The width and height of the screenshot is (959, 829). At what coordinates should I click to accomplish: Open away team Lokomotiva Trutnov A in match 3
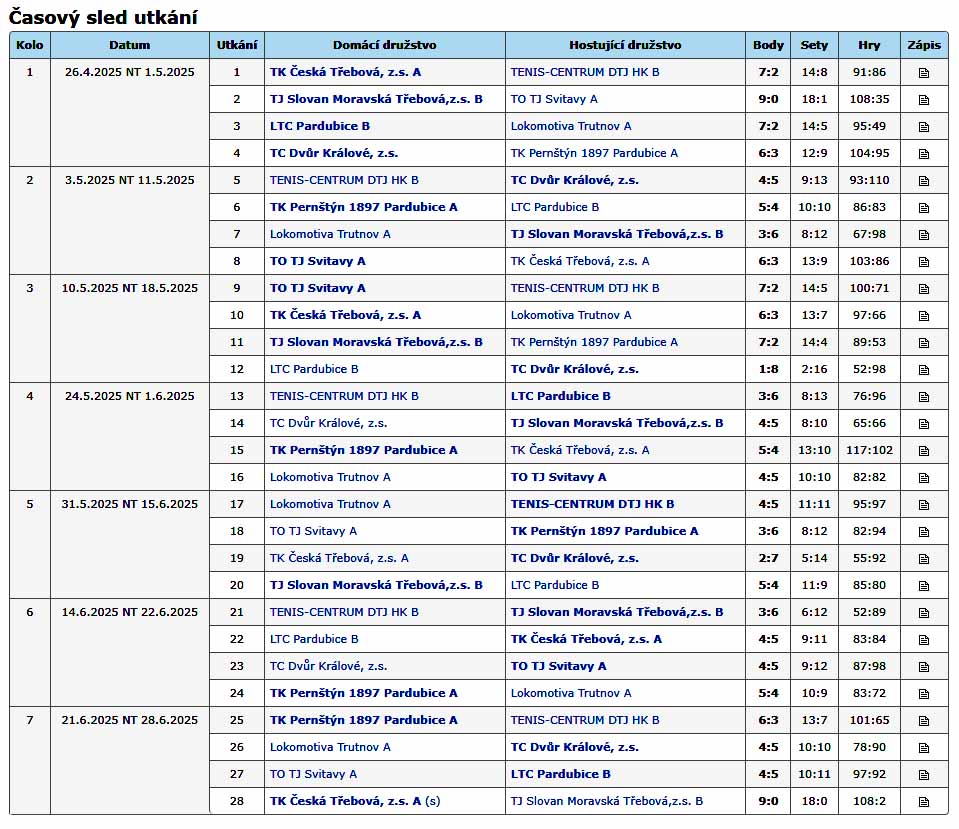571,126
